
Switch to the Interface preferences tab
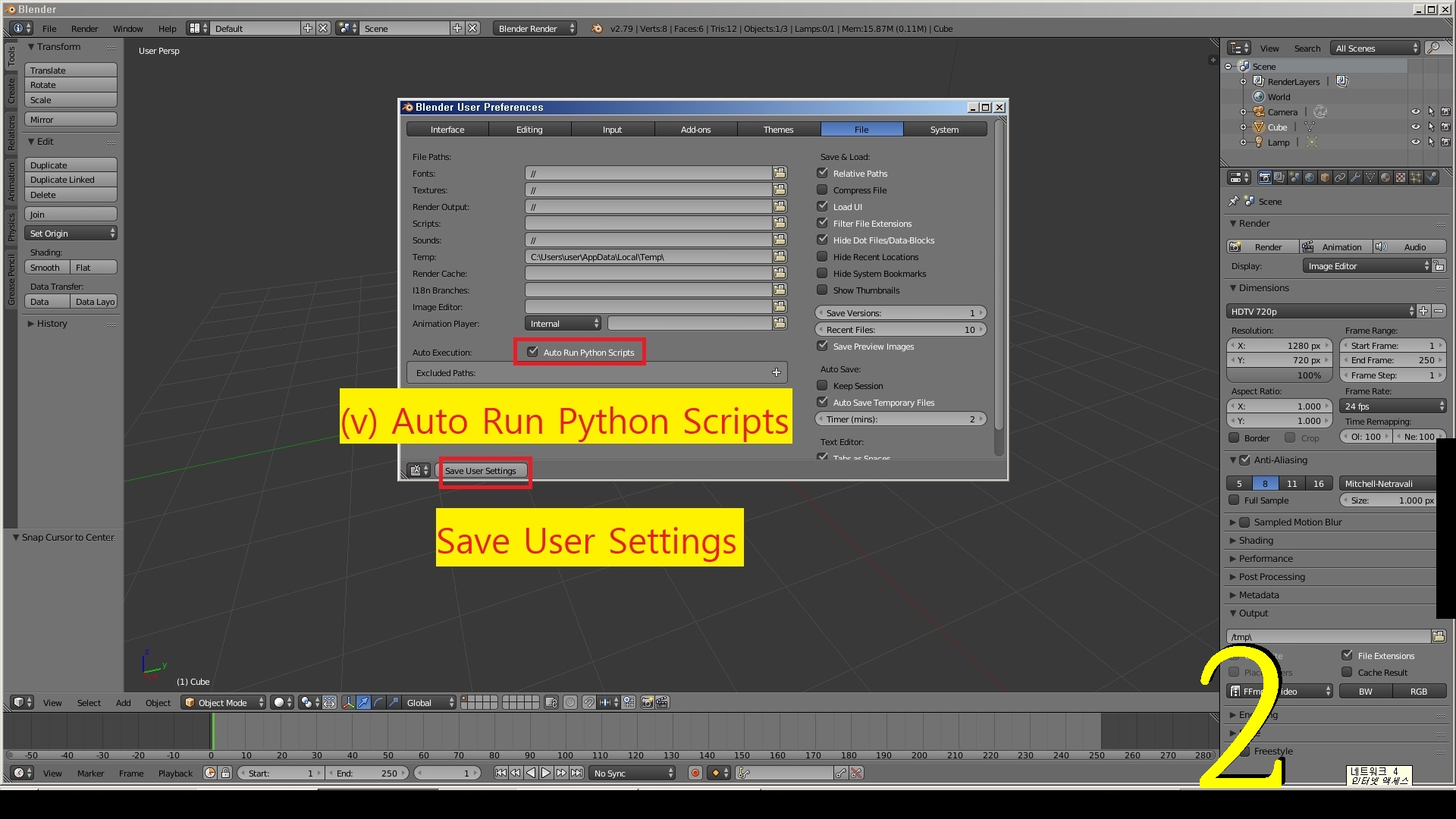447,130
